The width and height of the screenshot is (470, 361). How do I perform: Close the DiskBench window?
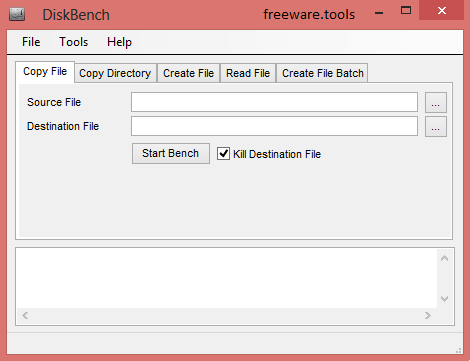[x=442, y=11]
